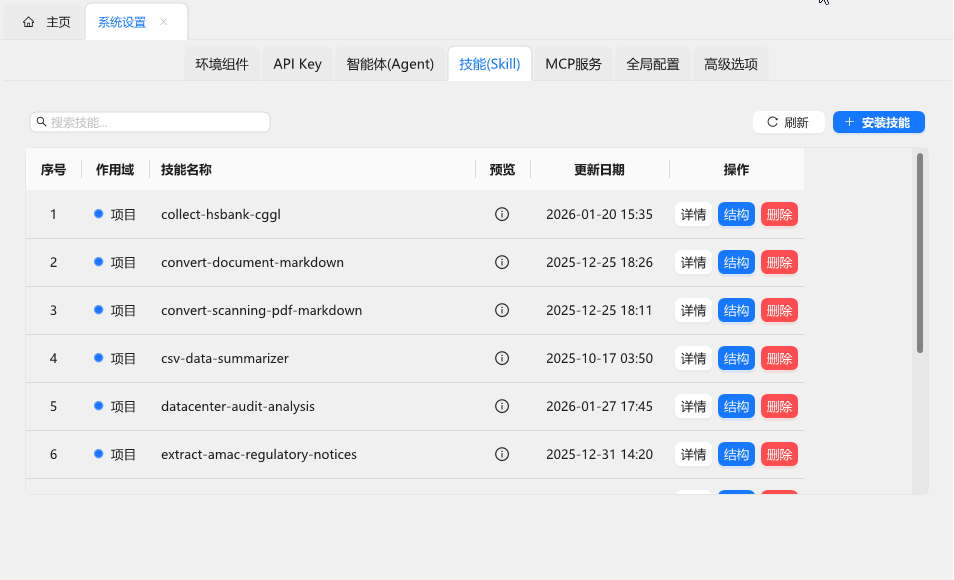Viewport: 954px width, 580px height.
Task: Open the API Key tab
Action: tap(297, 64)
